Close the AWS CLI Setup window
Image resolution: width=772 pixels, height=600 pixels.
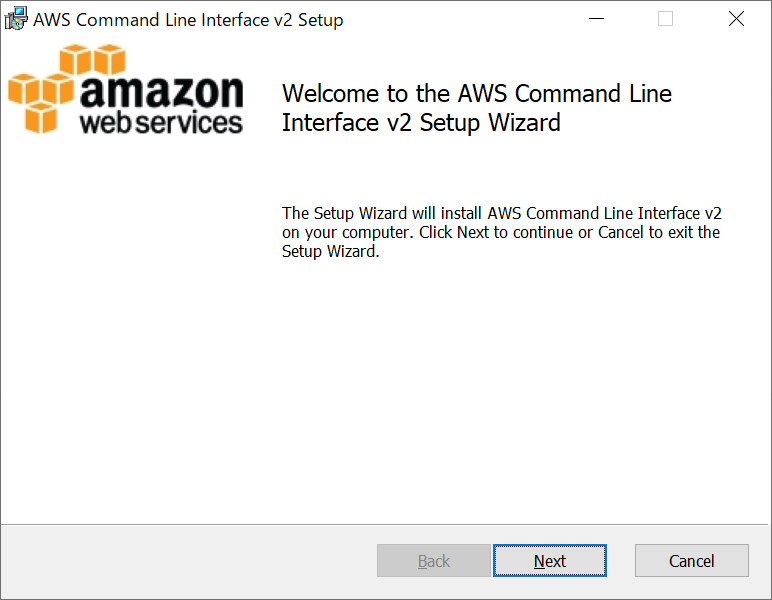click(736, 19)
